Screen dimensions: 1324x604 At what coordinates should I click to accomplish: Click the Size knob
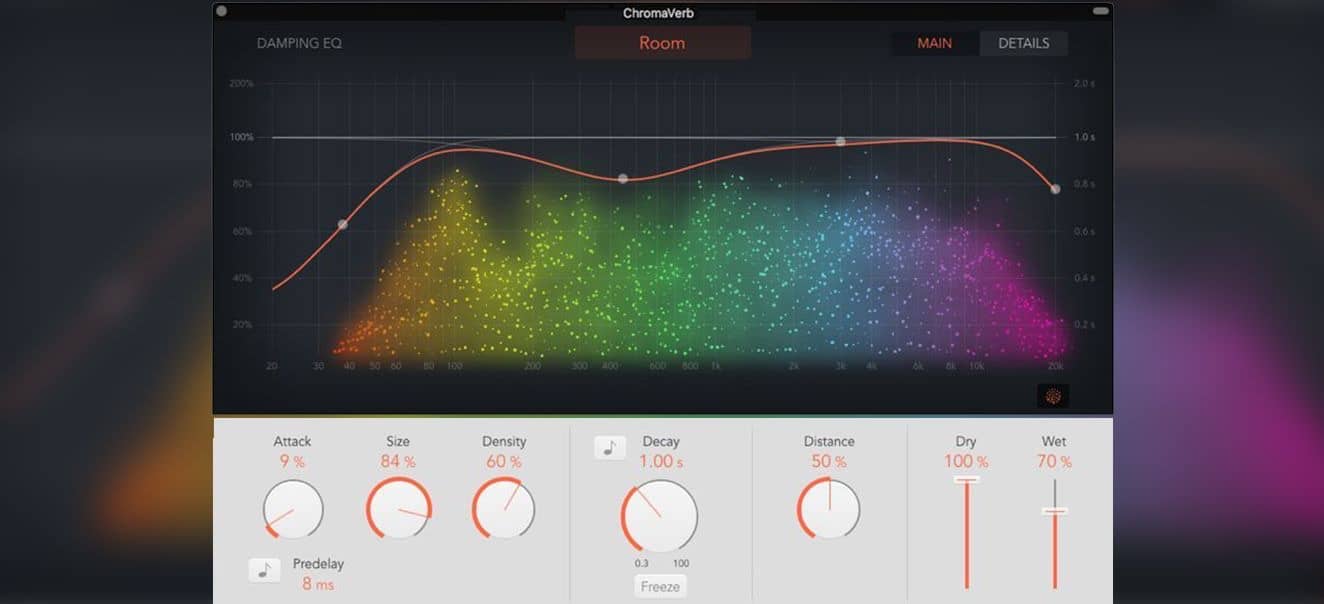pyautogui.click(x=399, y=509)
